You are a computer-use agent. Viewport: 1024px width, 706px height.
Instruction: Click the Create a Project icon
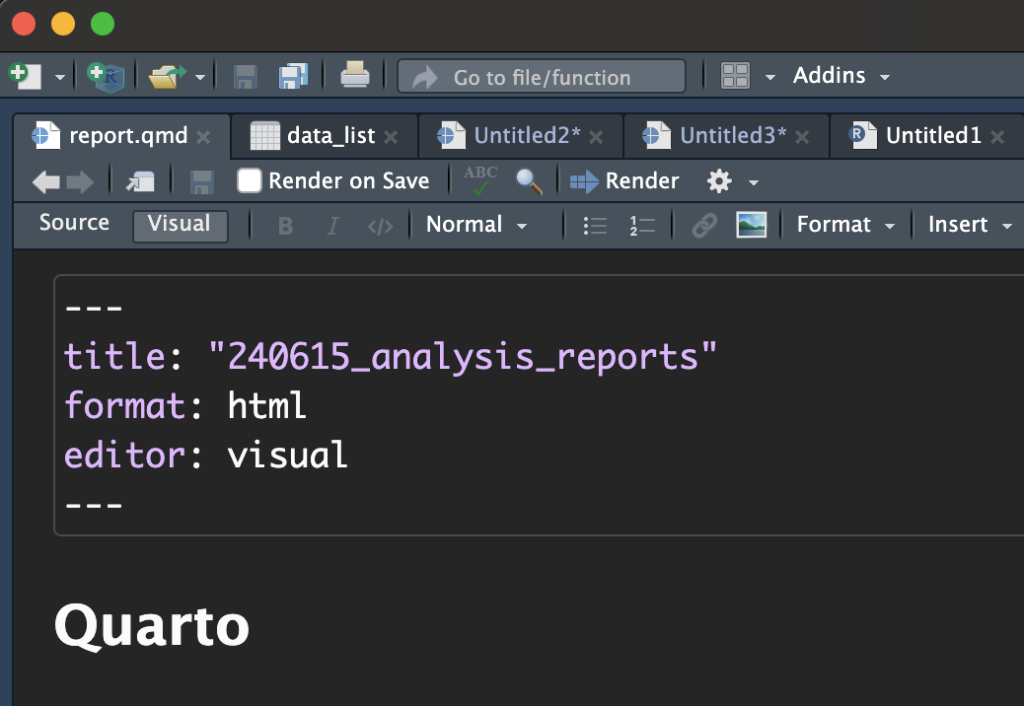[x=104, y=76]
